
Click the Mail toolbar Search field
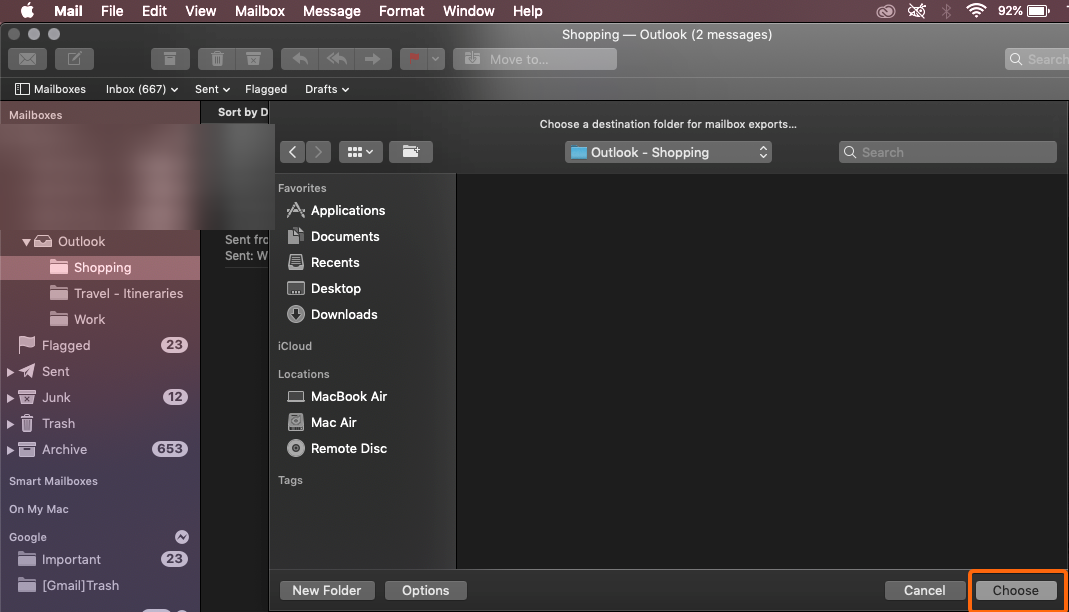click(x=1037, y=59)
